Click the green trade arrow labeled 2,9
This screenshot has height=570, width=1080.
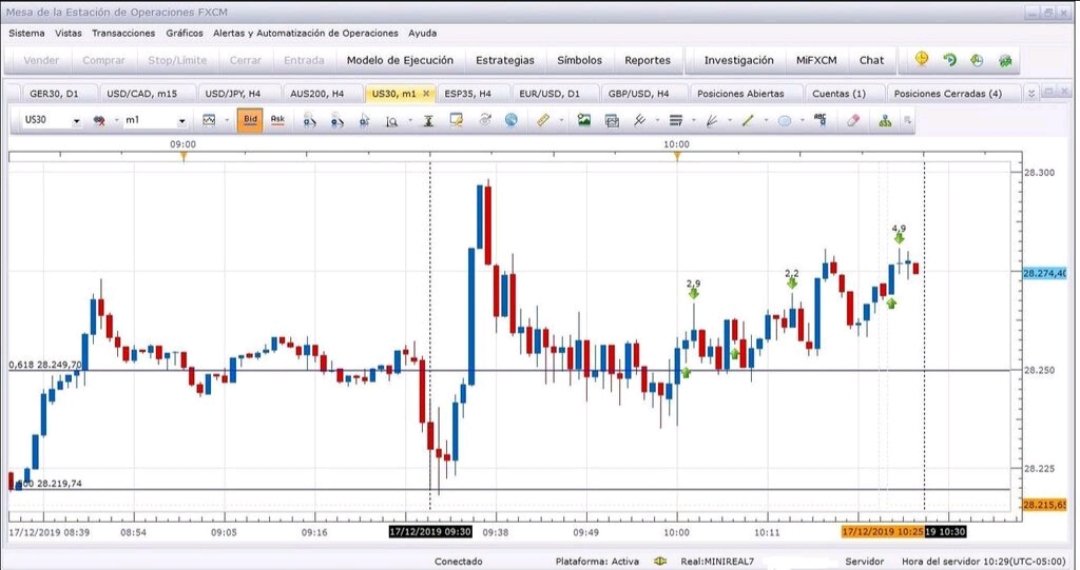tap(693, 293)
